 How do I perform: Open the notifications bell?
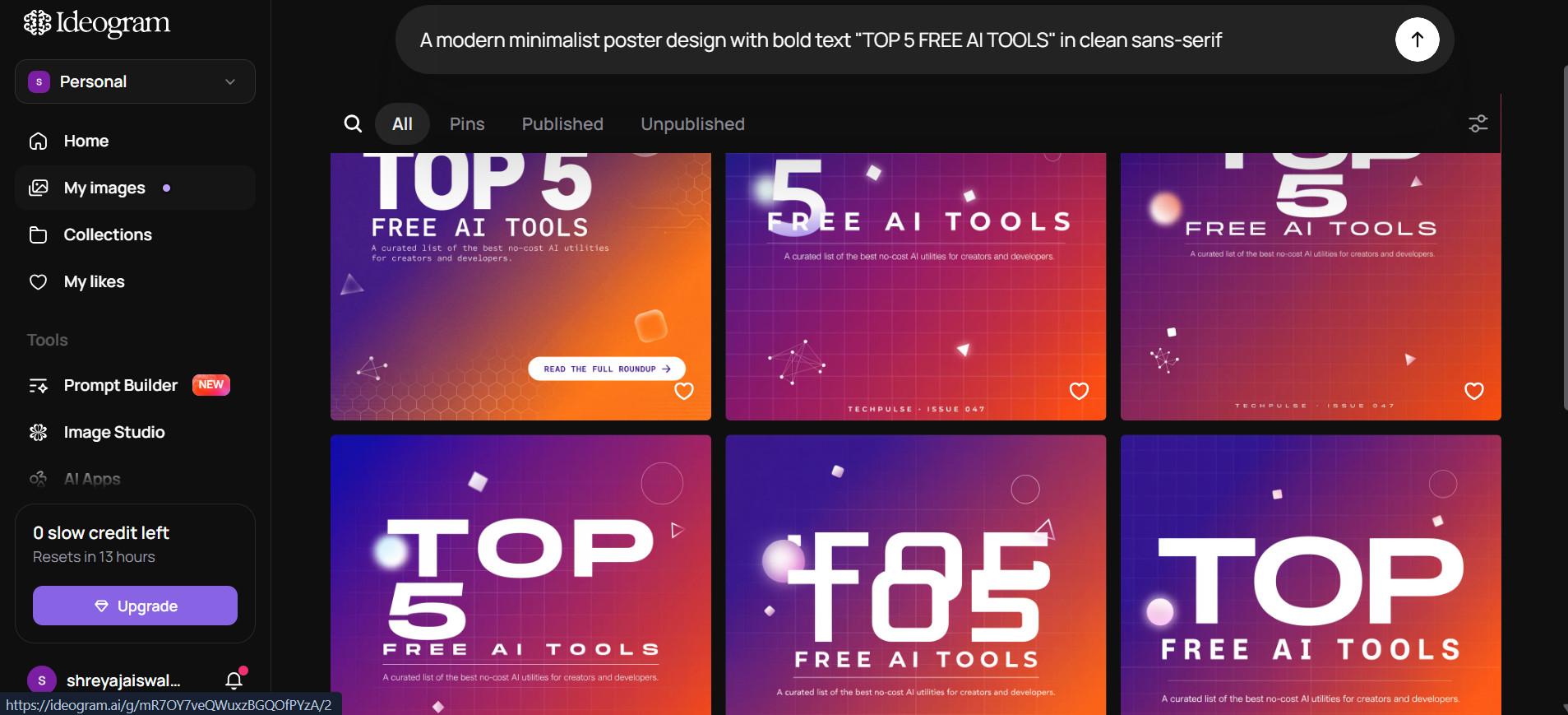(x=234, y=680)
